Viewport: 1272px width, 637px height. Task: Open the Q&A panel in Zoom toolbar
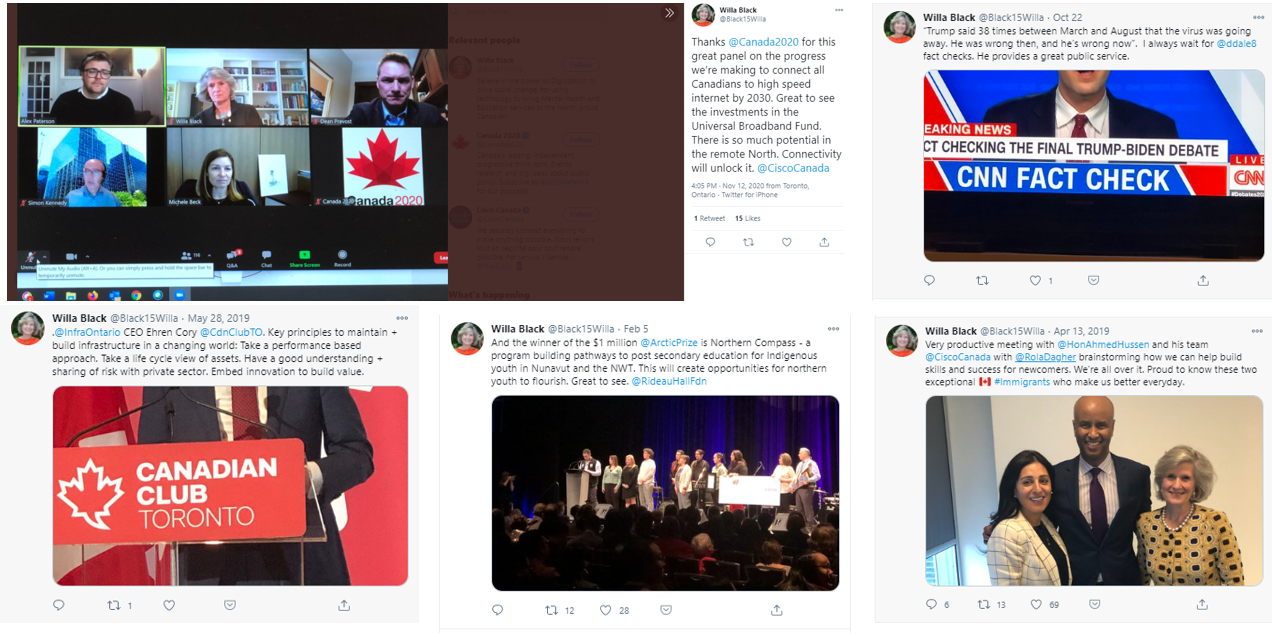[232, 257]
